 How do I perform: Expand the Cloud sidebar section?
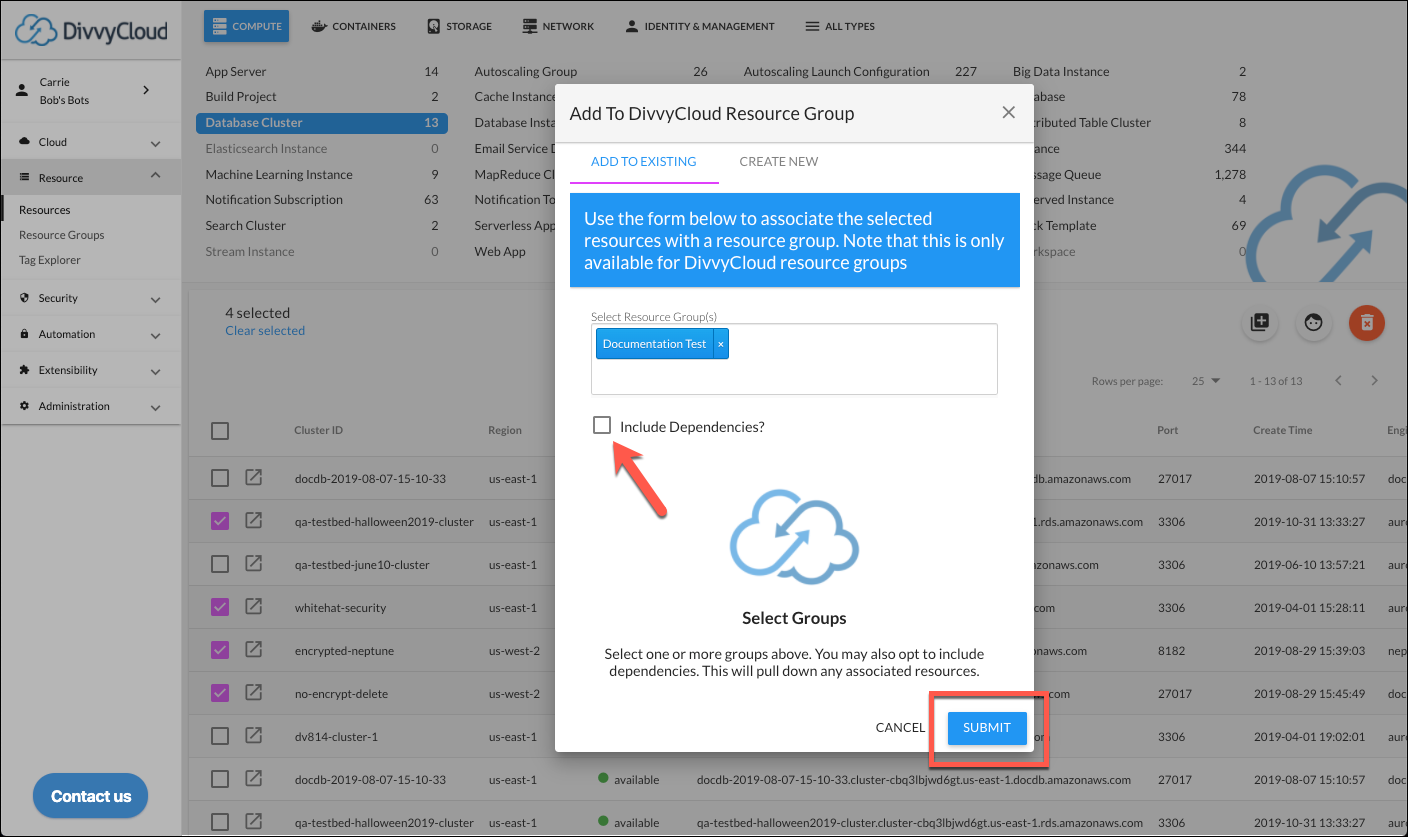coord(90,142)
